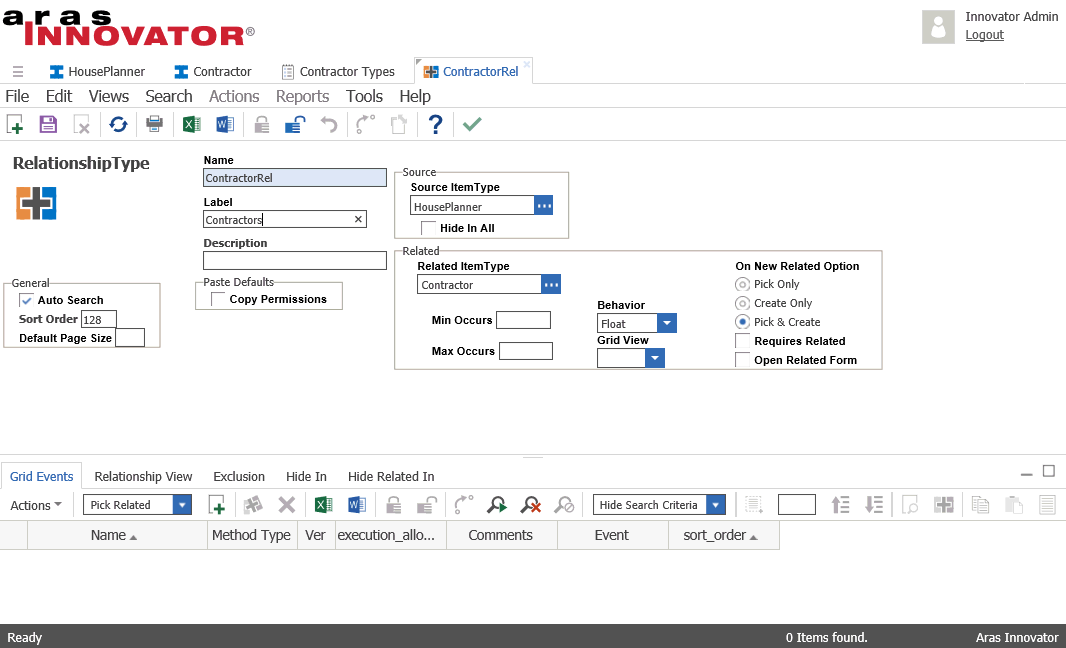The image size is (1066, 648).
Task: Export grid to Excel in relationships toolbar
Action: coord(324,505)
